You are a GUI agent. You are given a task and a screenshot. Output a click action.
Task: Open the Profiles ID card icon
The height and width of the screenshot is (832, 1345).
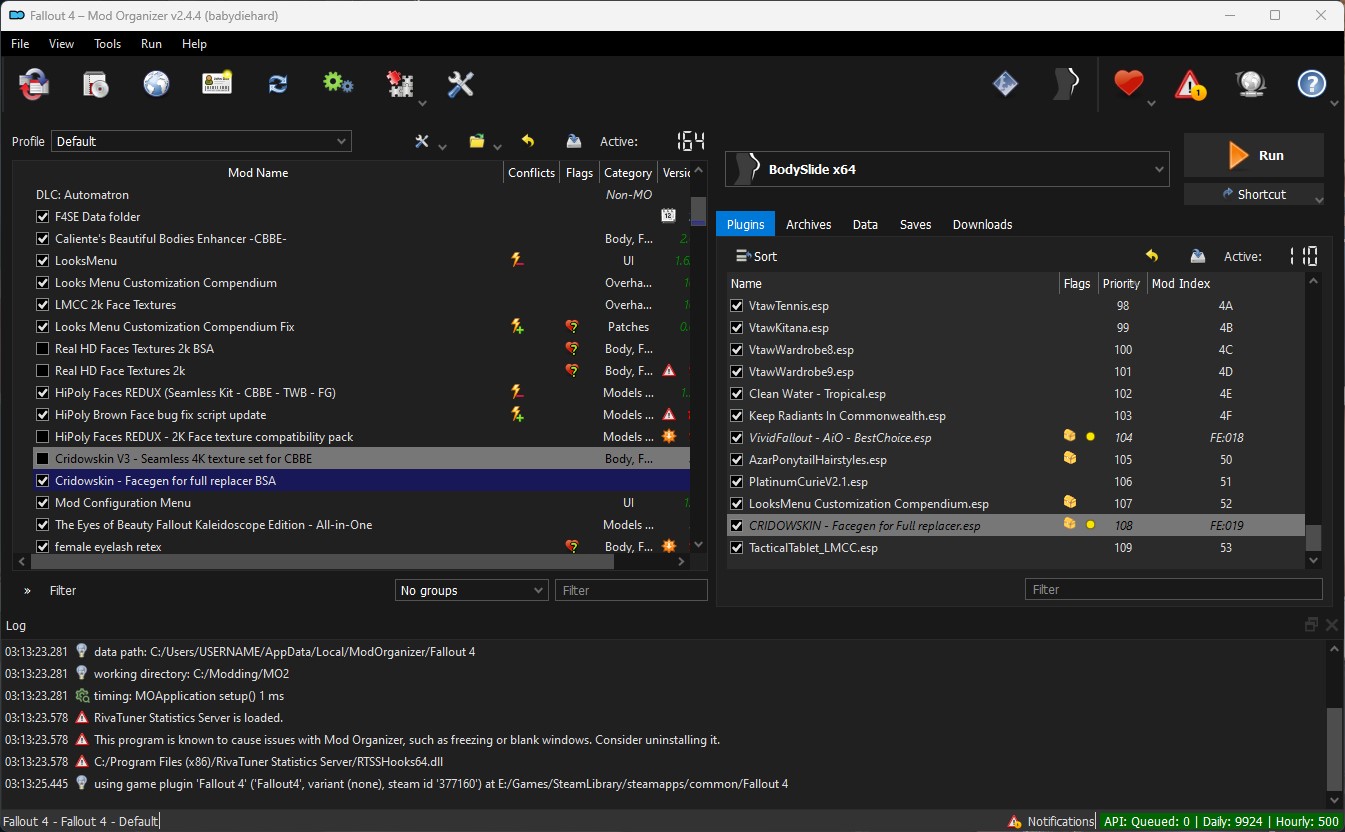click(217, 85)
